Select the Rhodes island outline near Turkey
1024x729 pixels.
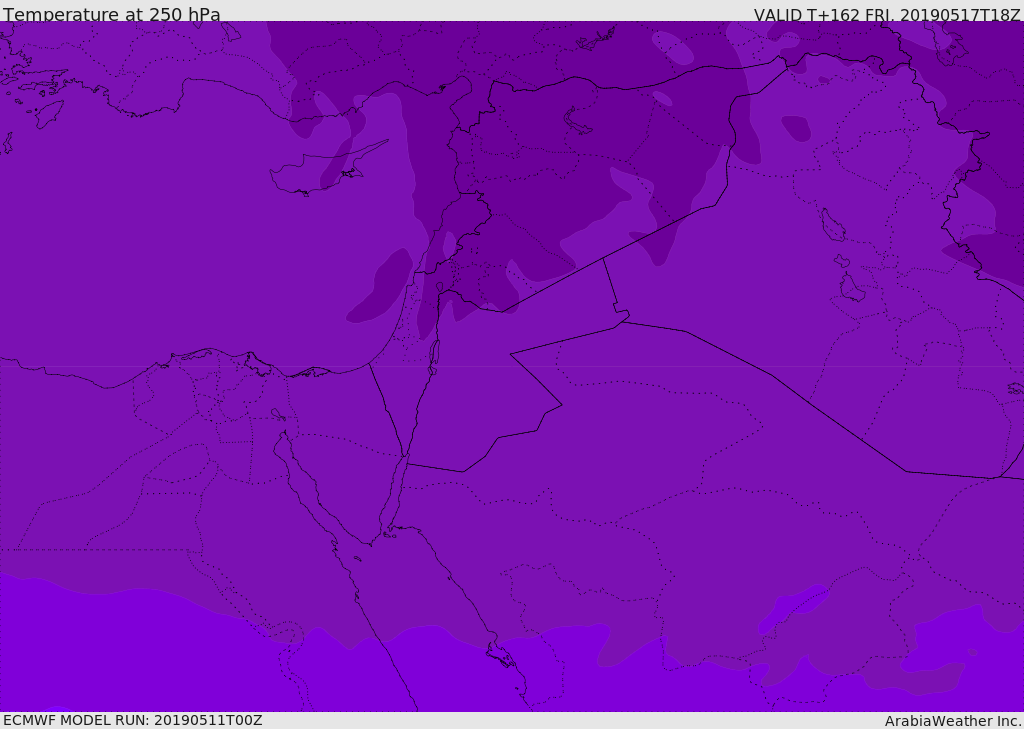point(49,112)
